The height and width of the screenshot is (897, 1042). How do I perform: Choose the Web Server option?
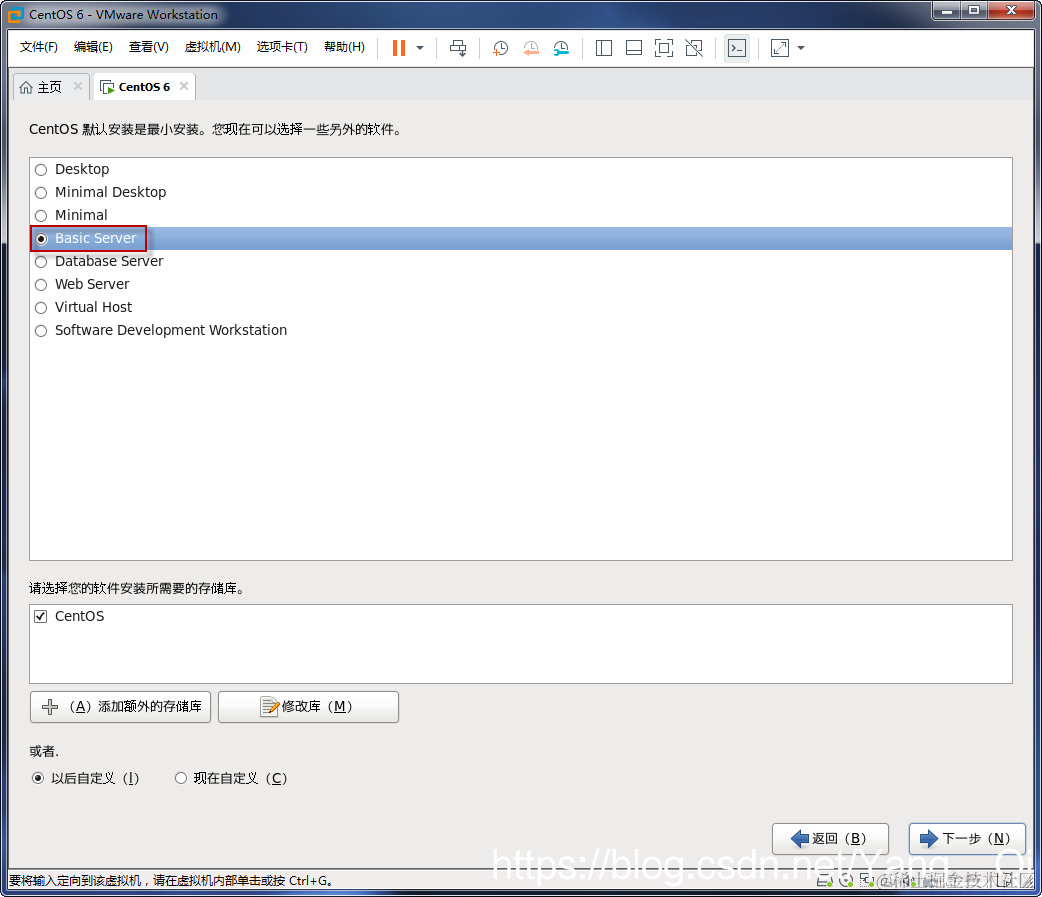point(41,285)
